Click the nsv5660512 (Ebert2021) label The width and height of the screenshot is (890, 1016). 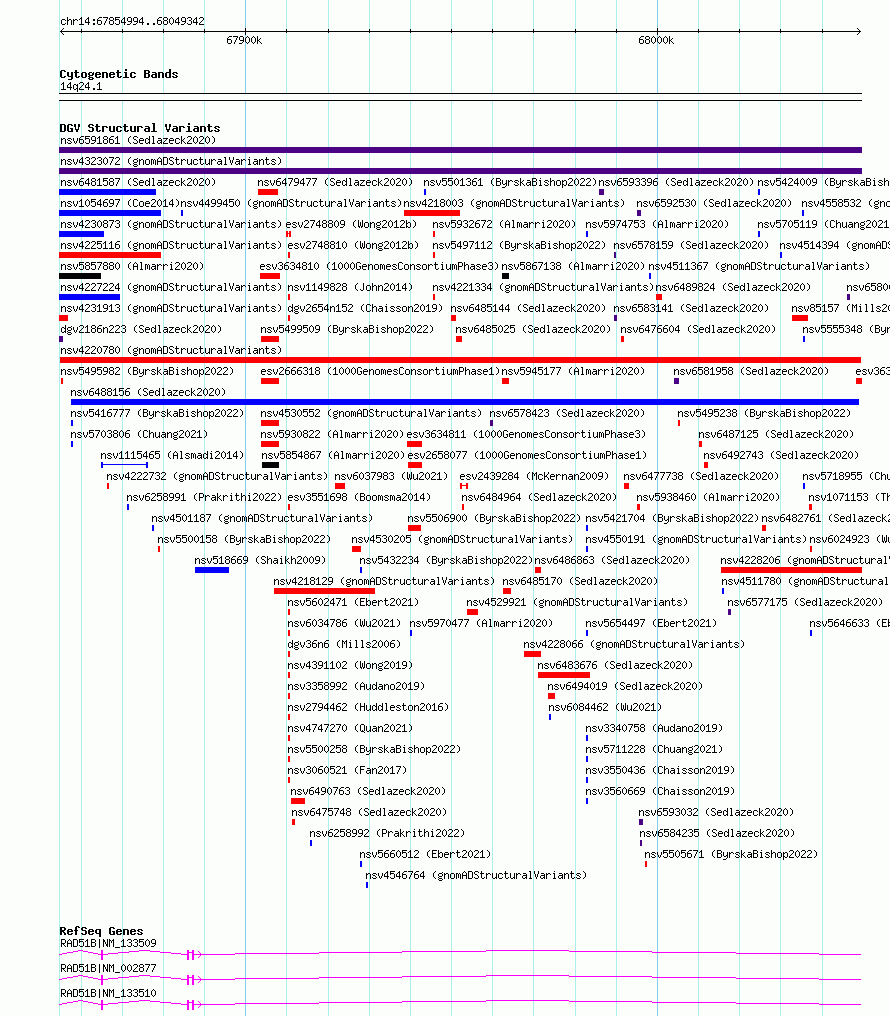(x=425, y=855)
